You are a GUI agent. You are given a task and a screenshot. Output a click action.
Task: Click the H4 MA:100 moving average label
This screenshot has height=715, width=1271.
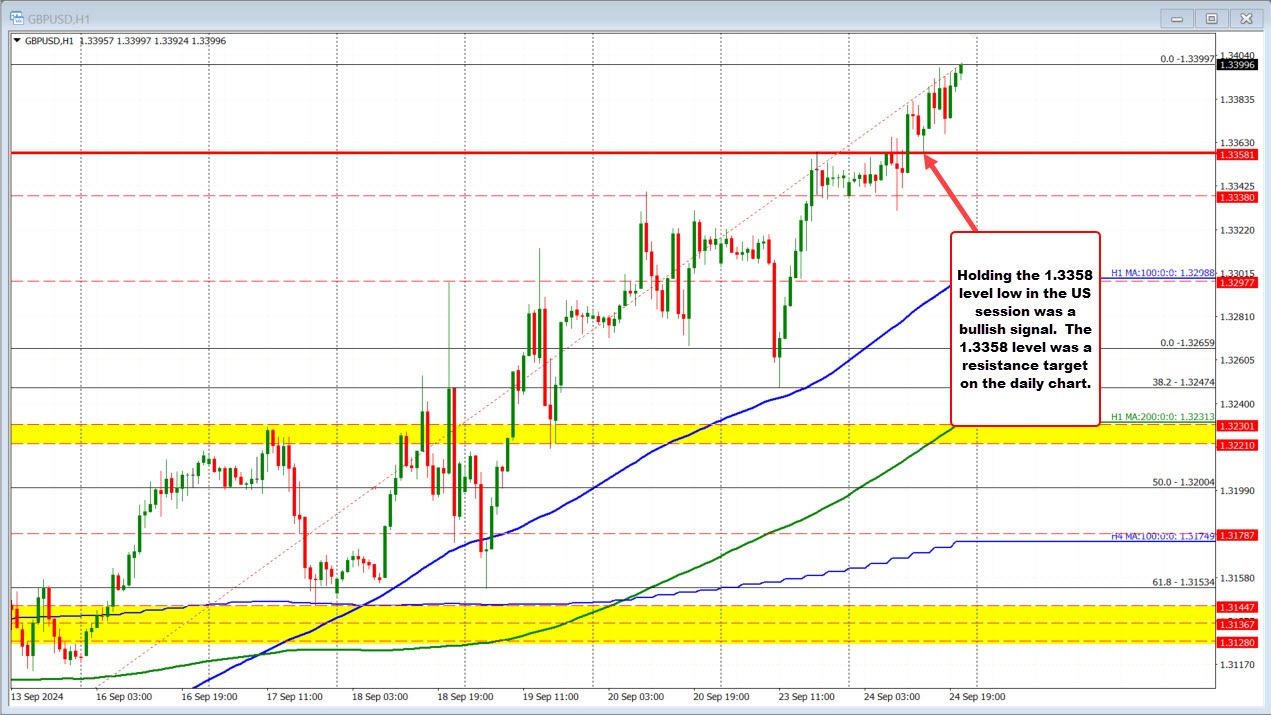[x=1163, y=537]
